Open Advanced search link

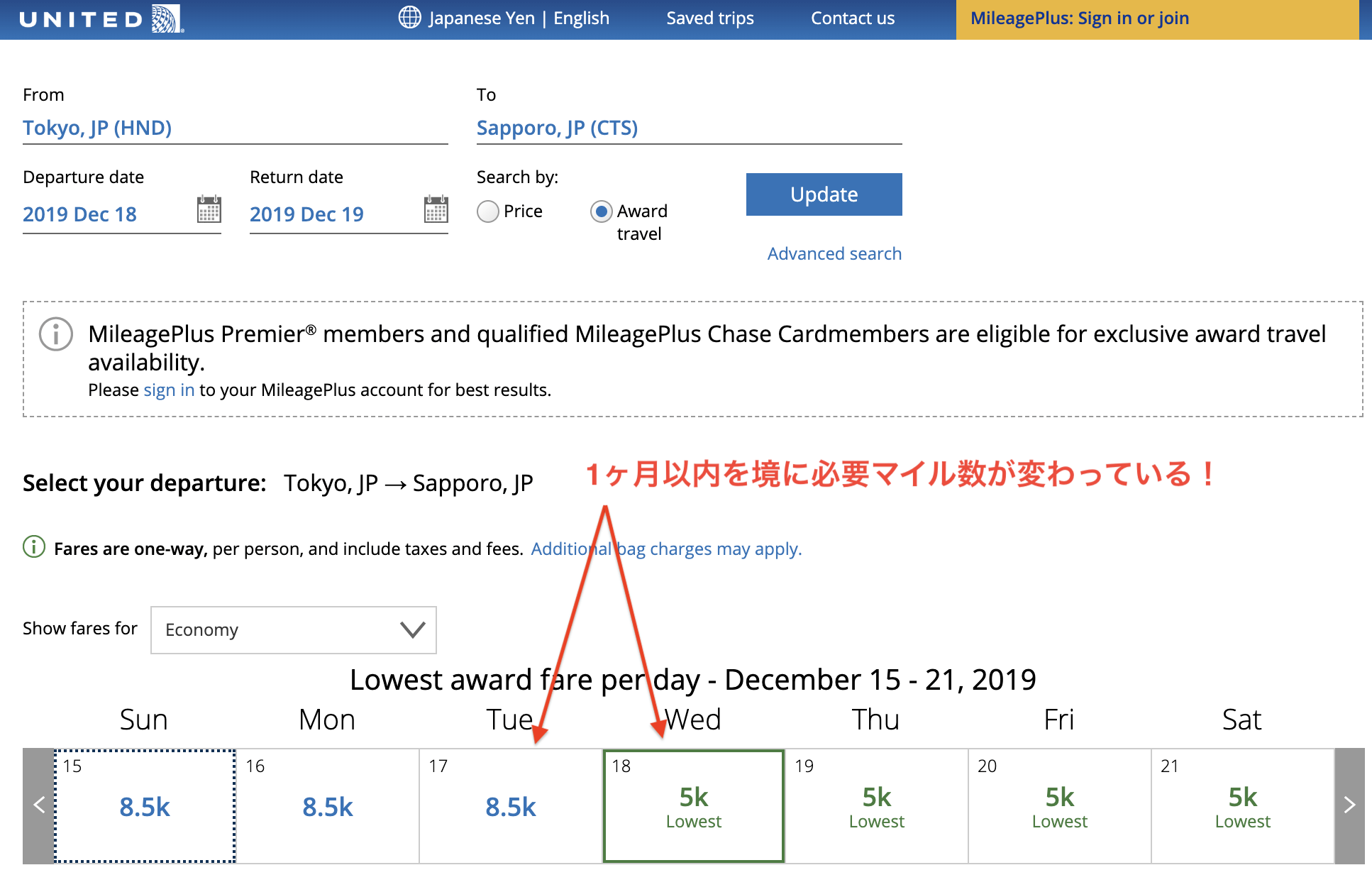(834, 253)
